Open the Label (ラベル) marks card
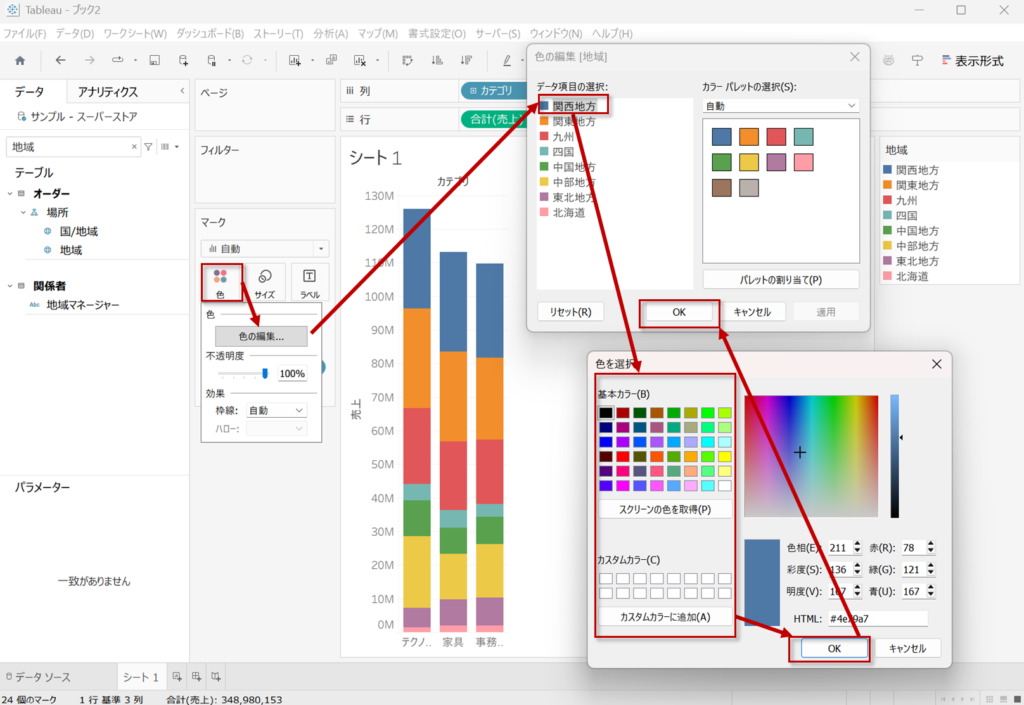1024x705 pixels. click(309, 282)
